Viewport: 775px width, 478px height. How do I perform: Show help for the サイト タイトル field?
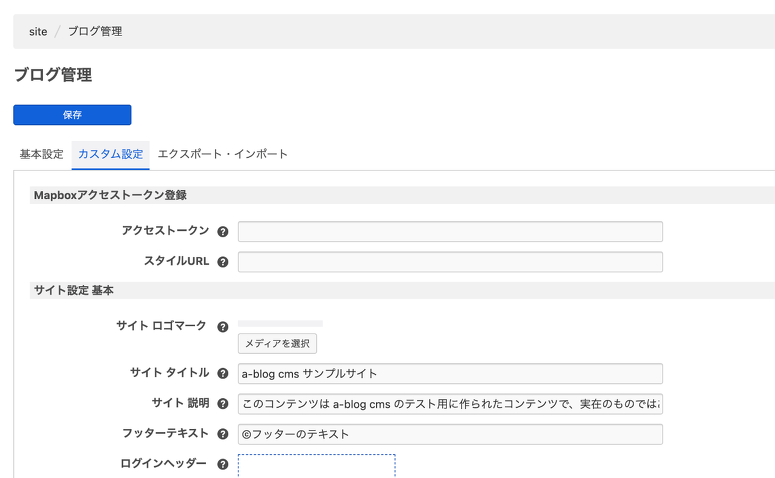point(223,374)
